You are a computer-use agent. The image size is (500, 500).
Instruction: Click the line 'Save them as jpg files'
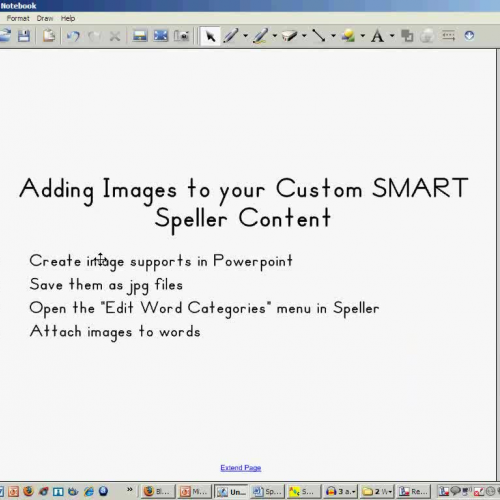tap(106, 286)
